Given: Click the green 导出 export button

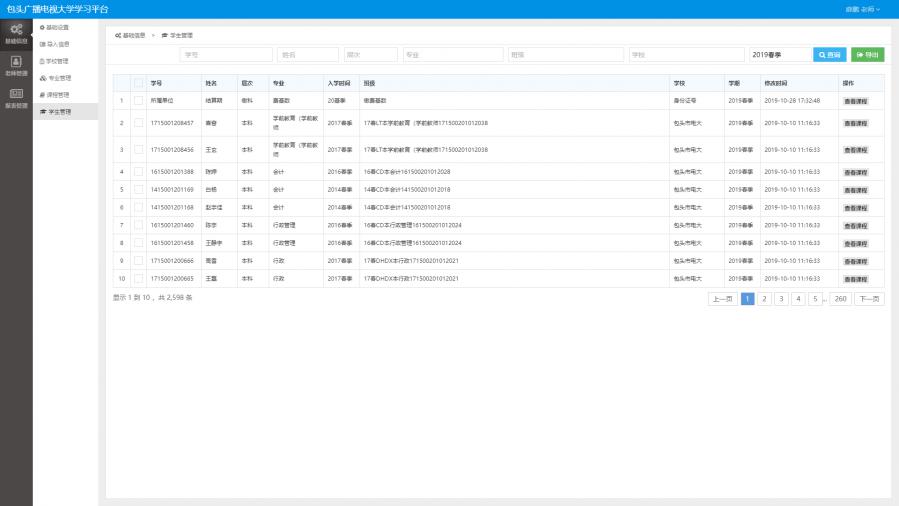Looking at the screenshot, I should pyautogui.click(x=868, y=55).
